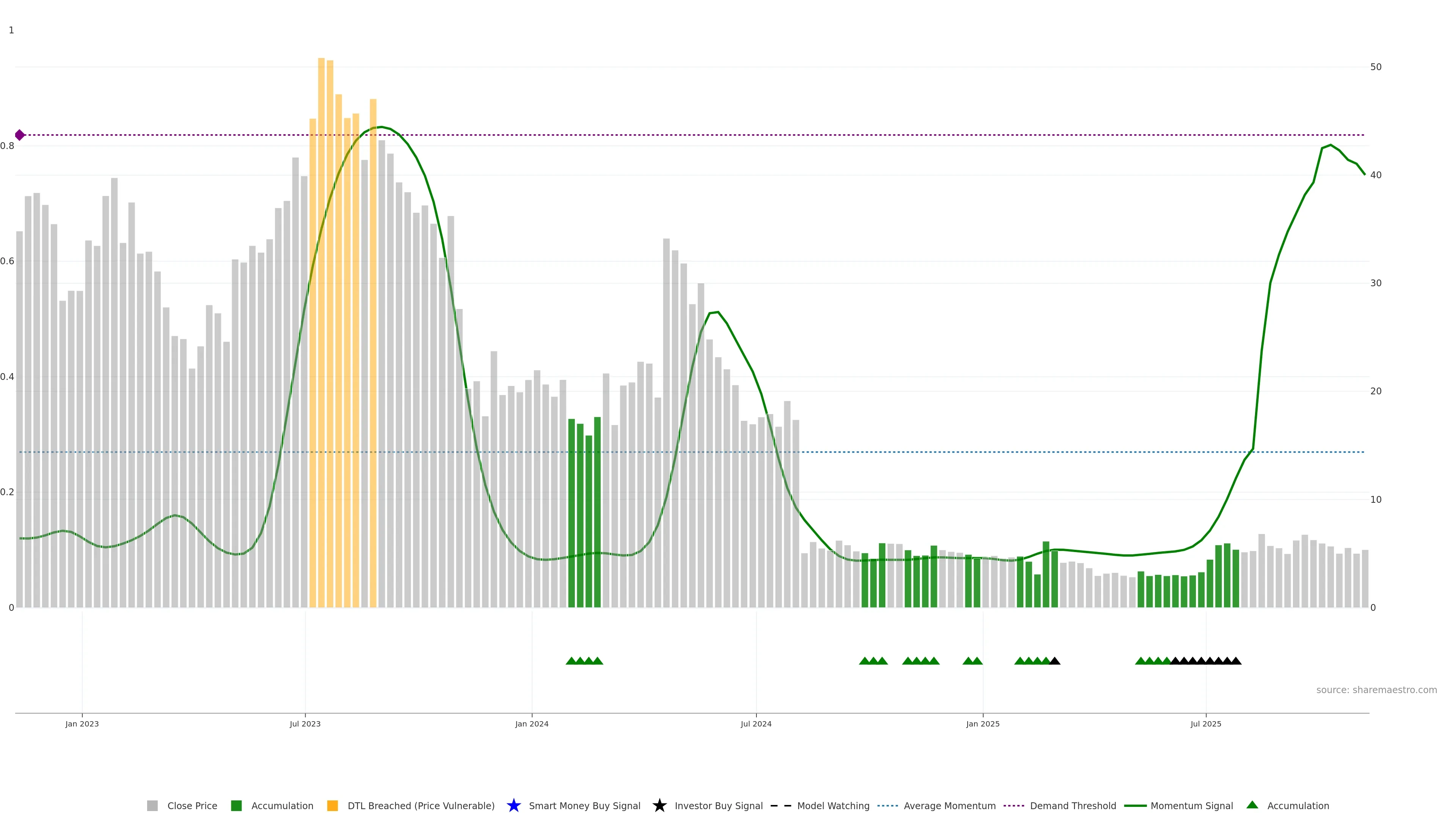Toggle the Momentum Signal legend entry
Viewport: 1456px width, 819px height.
1191,805
